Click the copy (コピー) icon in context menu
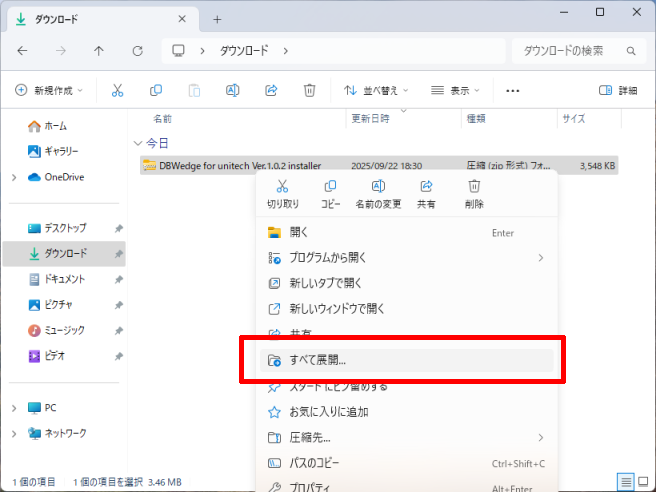Viewport: 656px width, 492px height. coord(330,187)
